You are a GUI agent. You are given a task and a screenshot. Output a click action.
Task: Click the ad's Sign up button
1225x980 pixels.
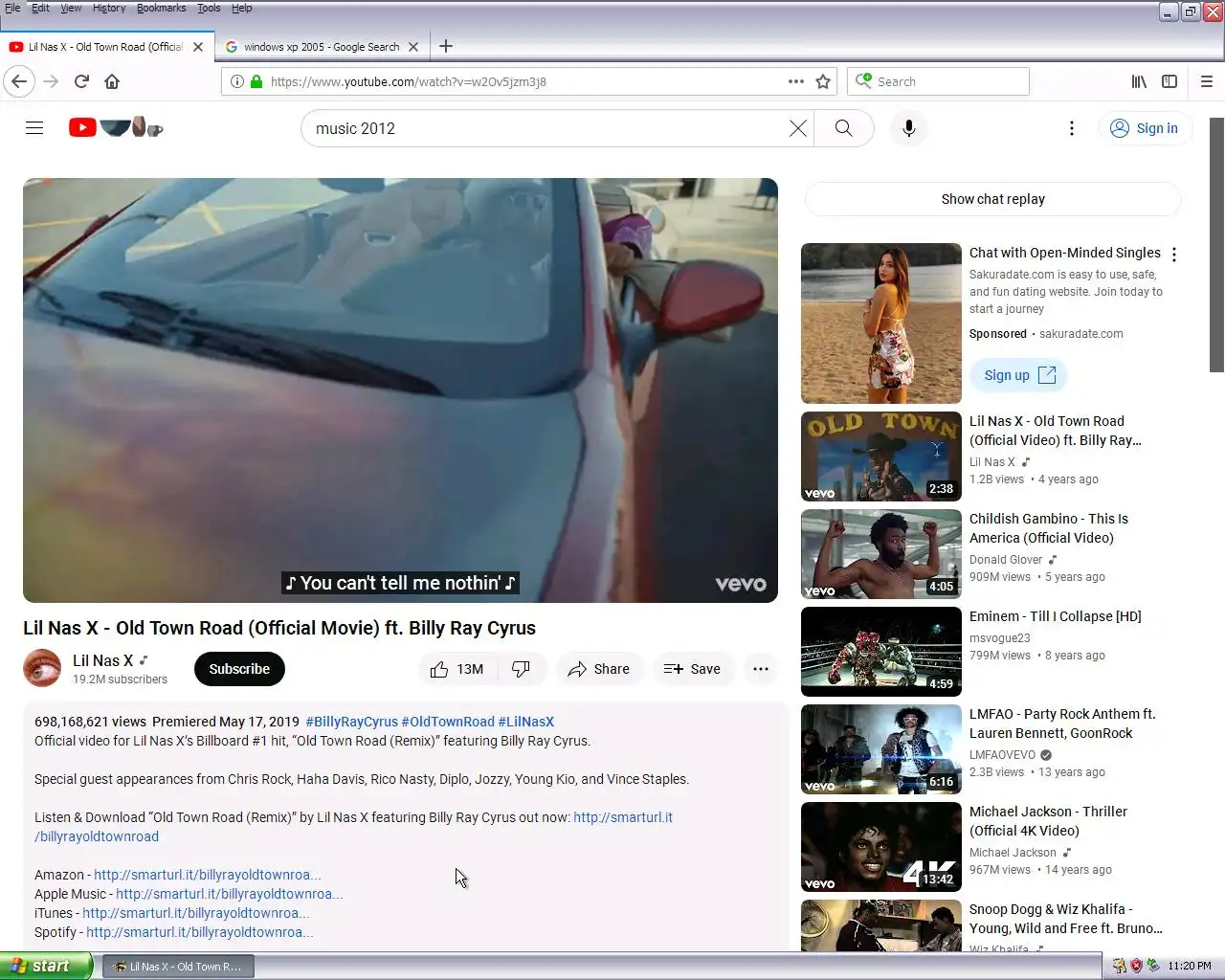point(1019,375)
